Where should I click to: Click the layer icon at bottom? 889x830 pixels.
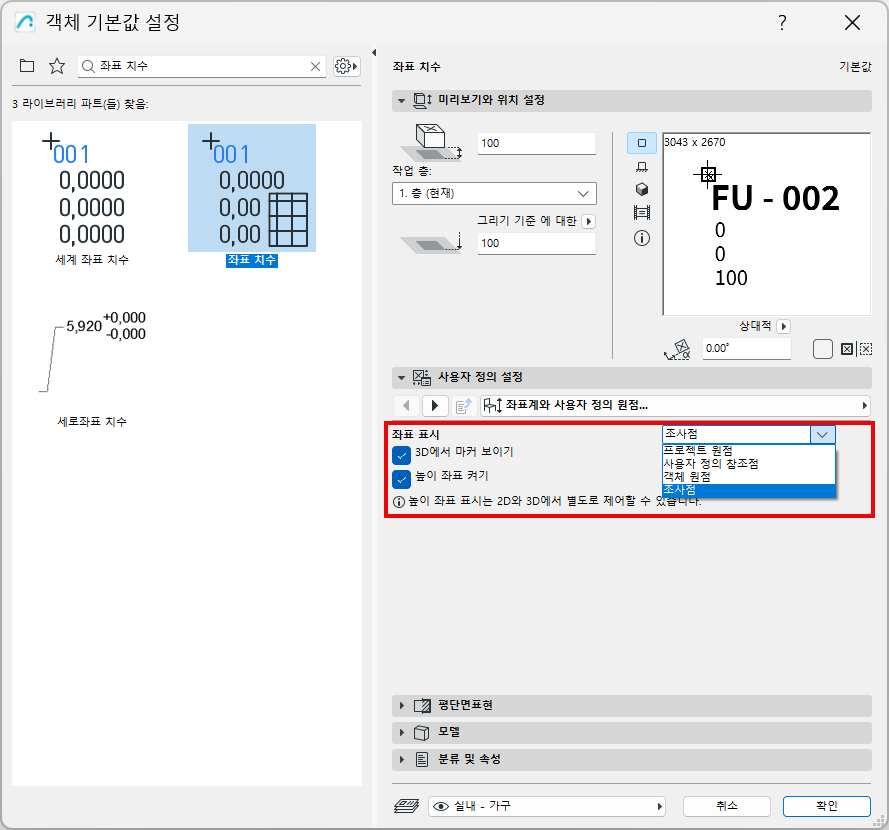point(406,806)
